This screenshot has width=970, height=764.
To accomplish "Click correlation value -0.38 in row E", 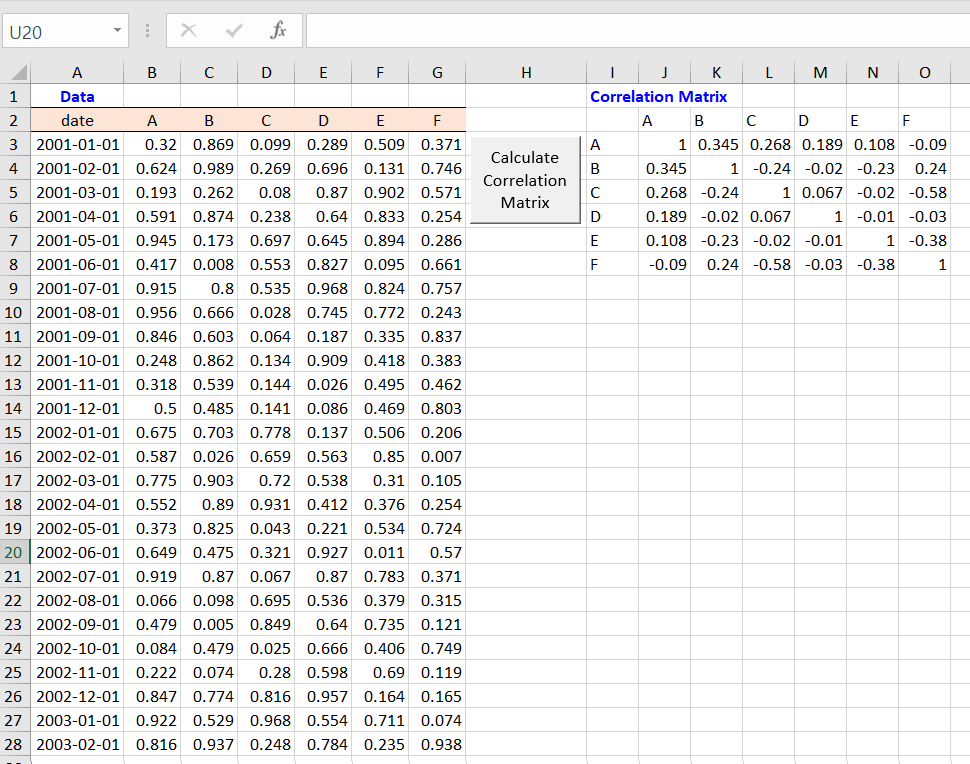I will click(925, 241).
